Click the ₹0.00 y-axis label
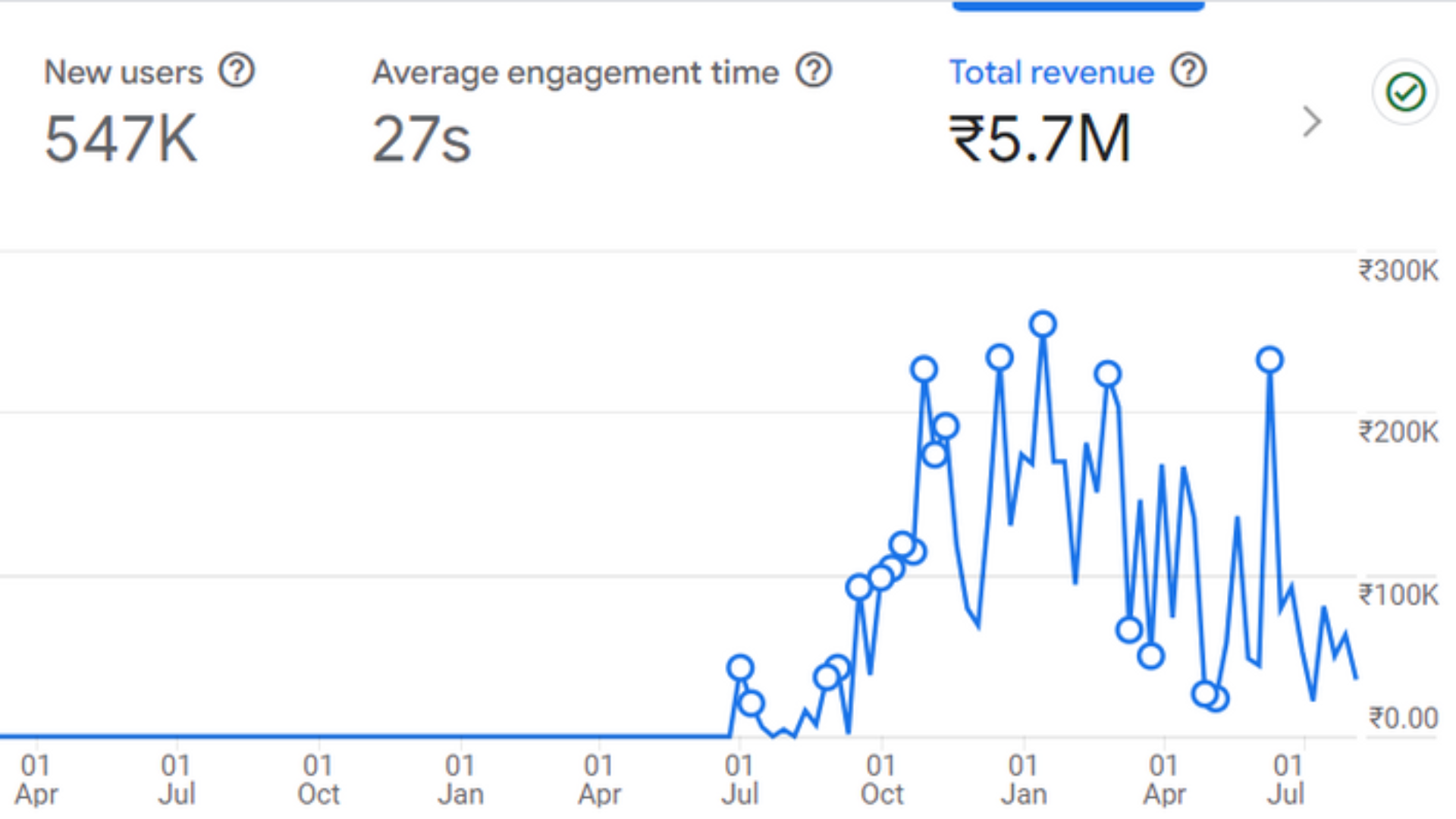 [x=1402, y=718]
